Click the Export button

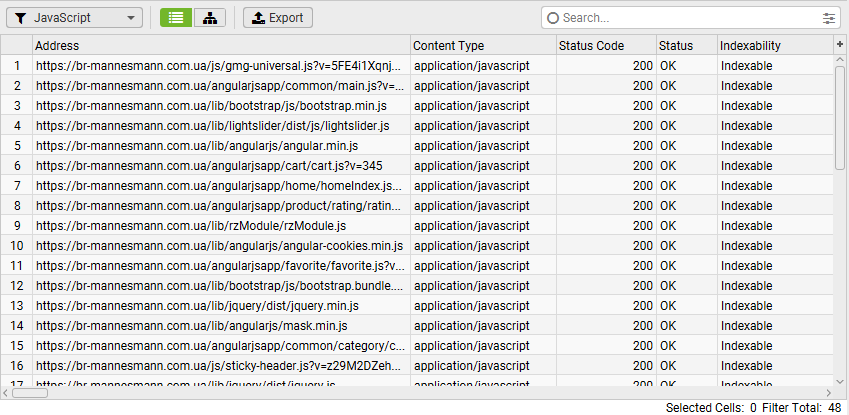coord(278,18)
